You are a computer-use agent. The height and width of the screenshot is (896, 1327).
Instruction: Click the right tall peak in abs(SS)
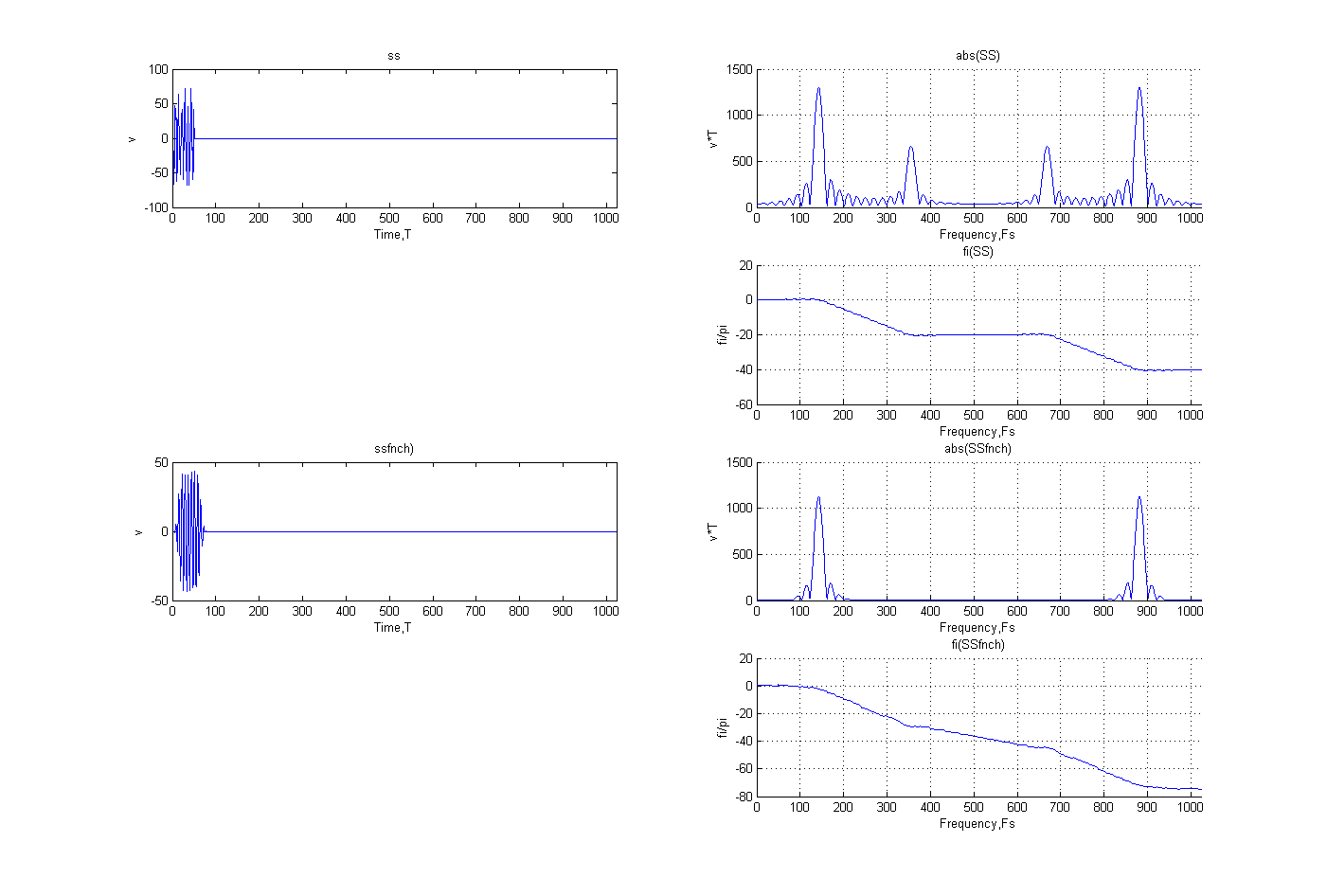coord(1139,89)
